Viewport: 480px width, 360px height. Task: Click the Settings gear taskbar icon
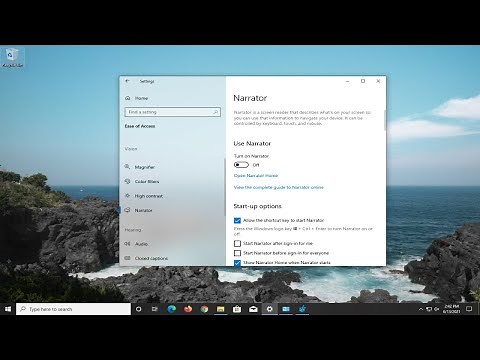[x=269, y=309]
